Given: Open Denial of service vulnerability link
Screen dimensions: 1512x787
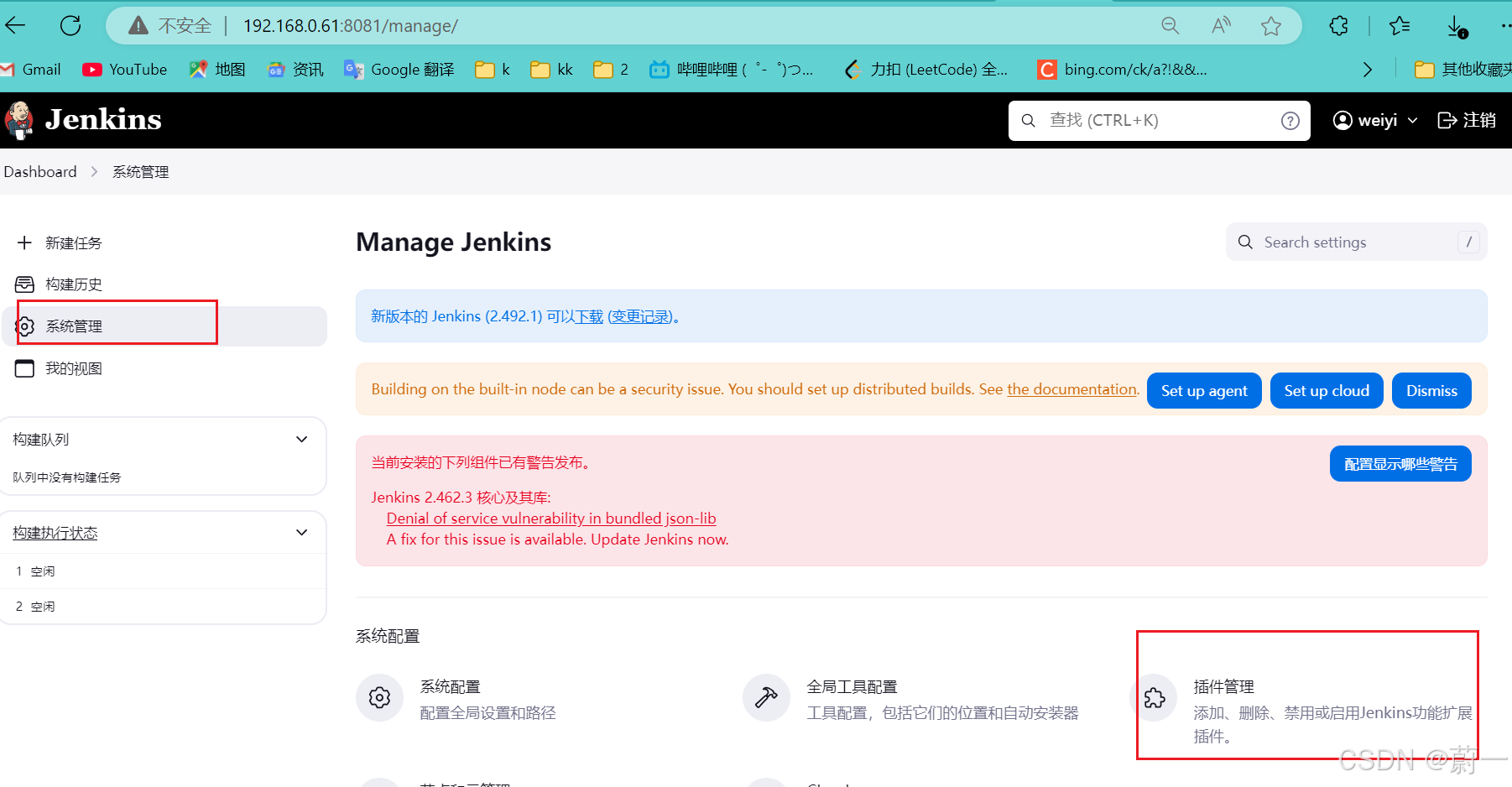Looking at the screenshot, I should [x=551, y=519].
